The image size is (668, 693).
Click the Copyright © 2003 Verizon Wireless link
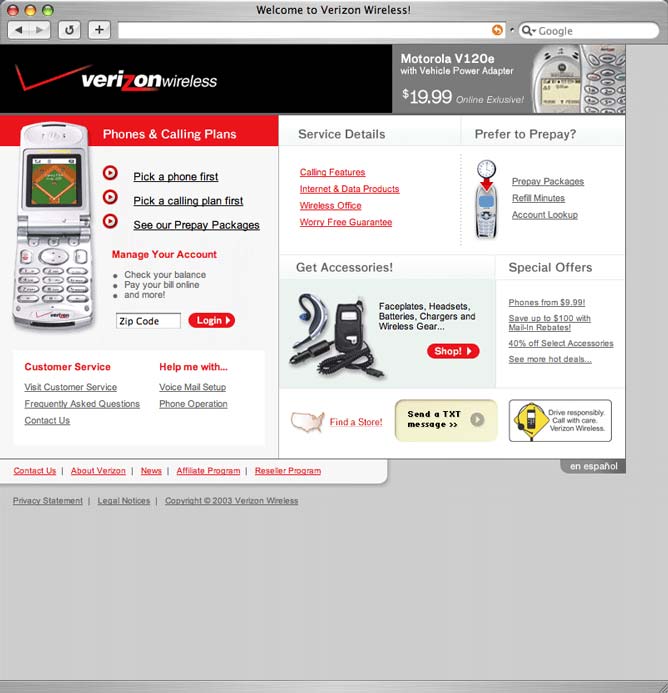pyautogui.click(x=232, y=501)
